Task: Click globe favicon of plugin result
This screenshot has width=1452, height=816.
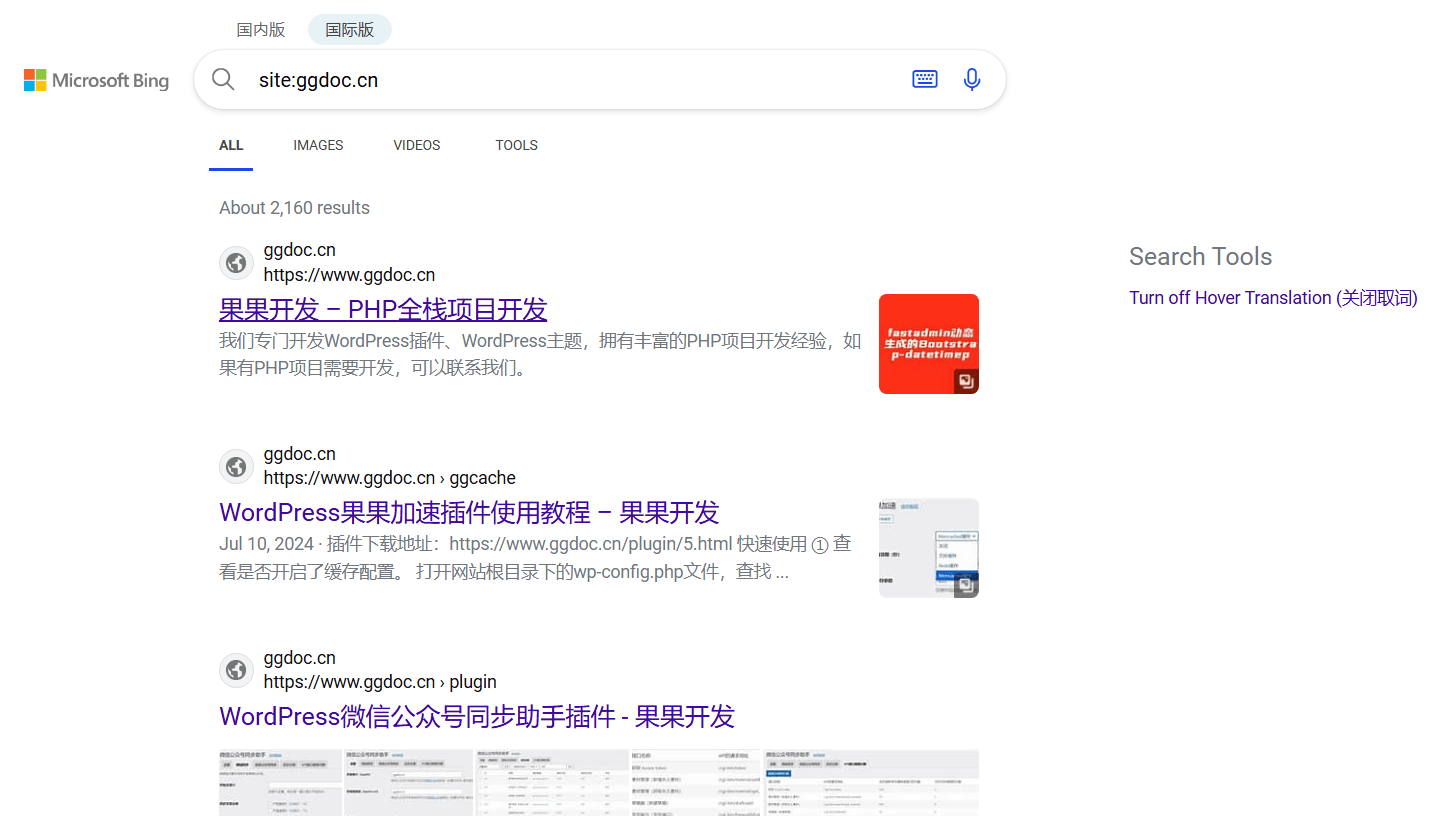Action: [236, 671]
